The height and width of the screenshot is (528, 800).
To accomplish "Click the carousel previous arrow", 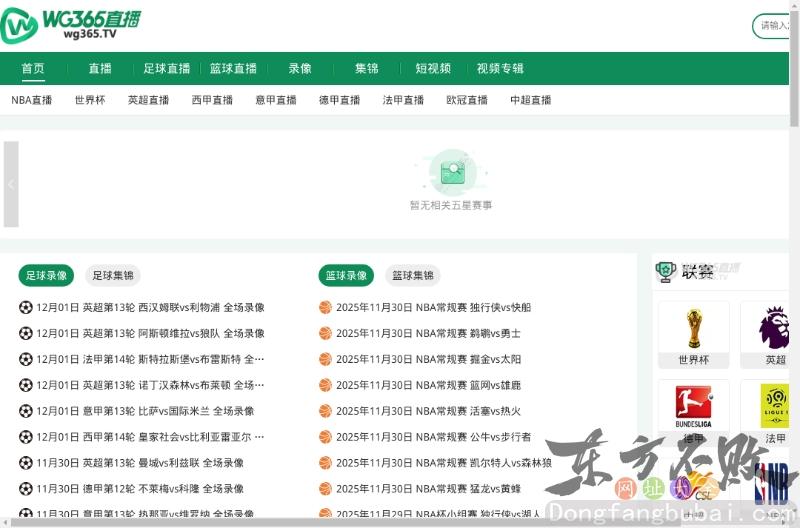I will [11, 184].
